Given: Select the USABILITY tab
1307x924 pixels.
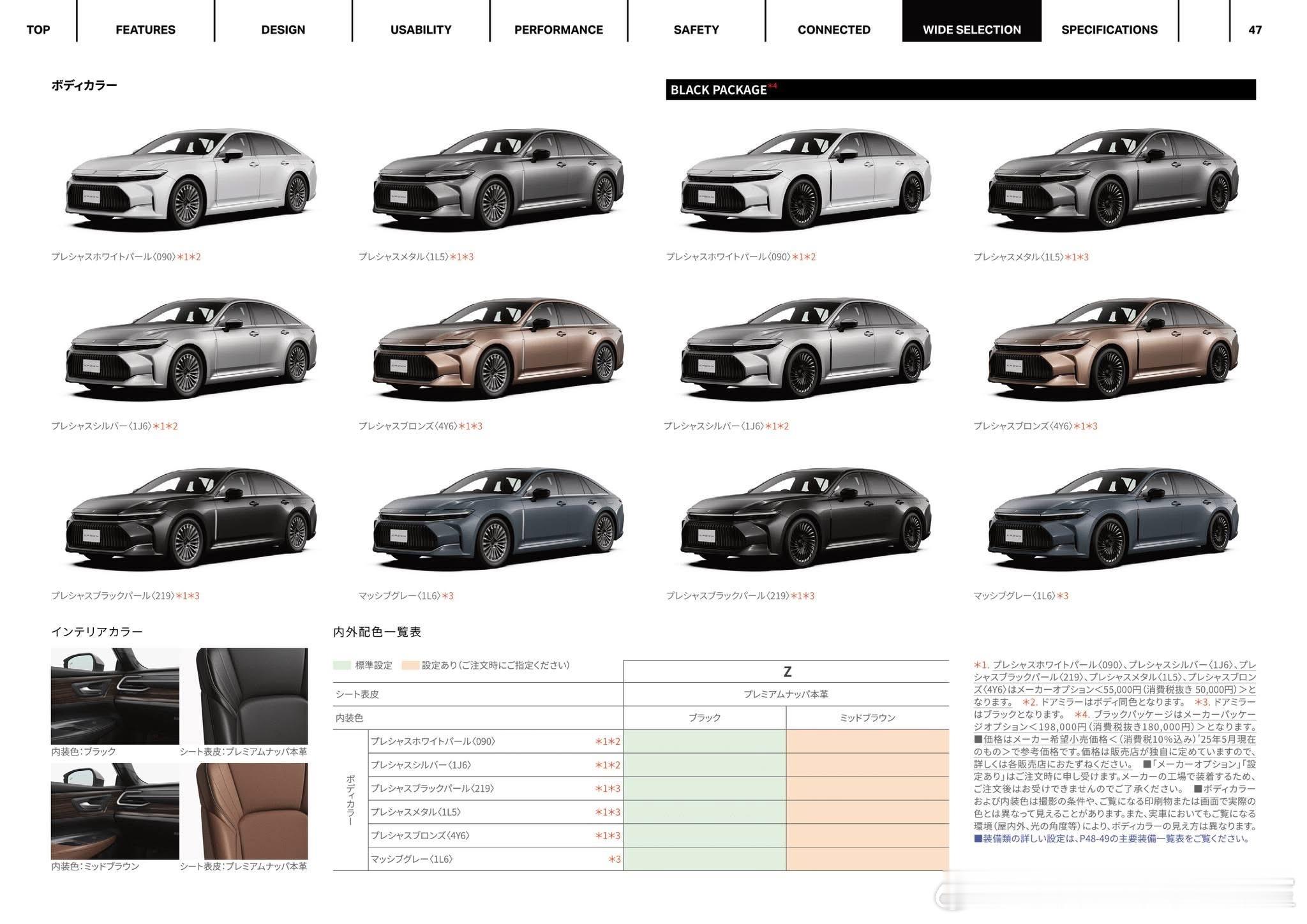Looking at the screenshot, I should point(421,29).
